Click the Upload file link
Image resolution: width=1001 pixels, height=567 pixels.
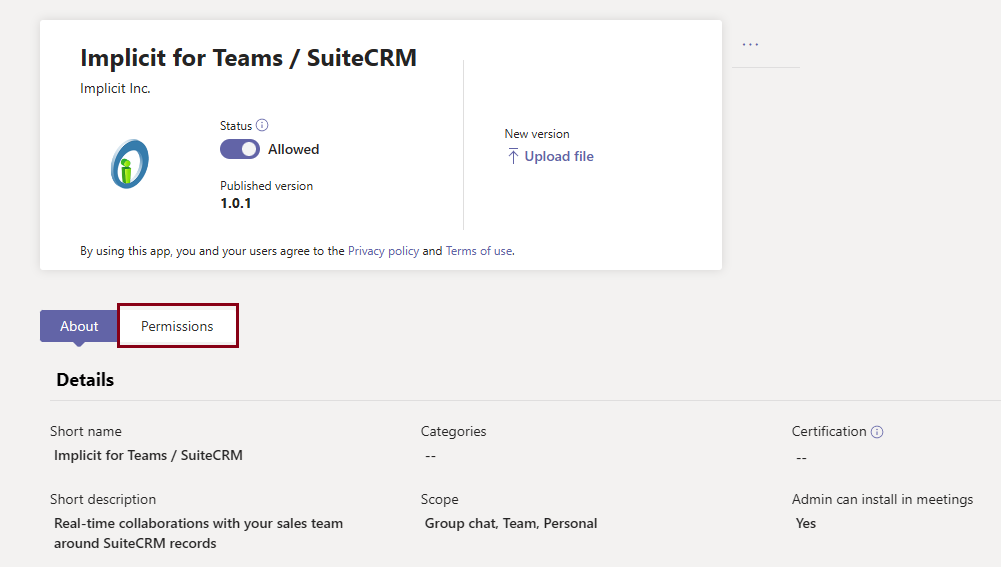pos(559,156)
